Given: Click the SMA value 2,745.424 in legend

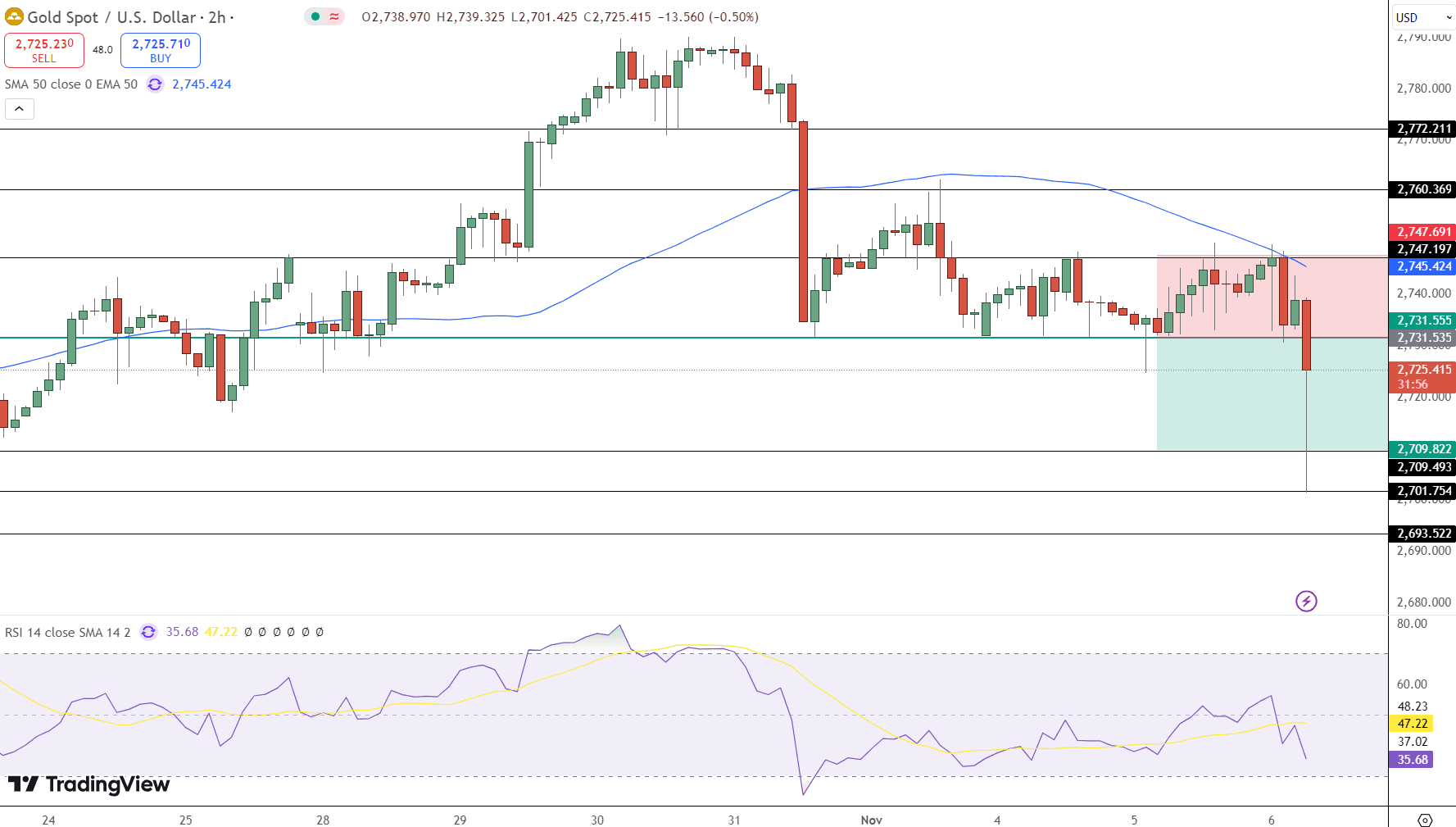Looking at the screenshot, I should coord(202,84).
